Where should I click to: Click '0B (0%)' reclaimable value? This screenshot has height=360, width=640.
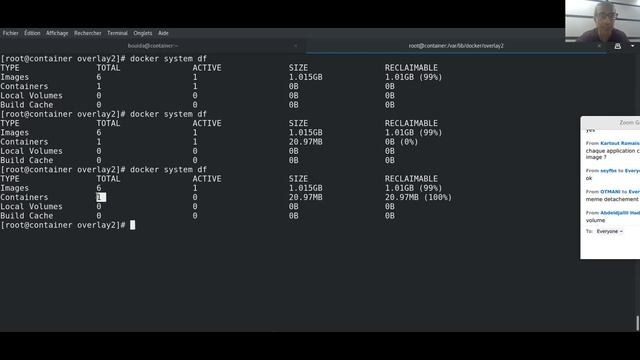pyautogui.click(x=402, y=142)
